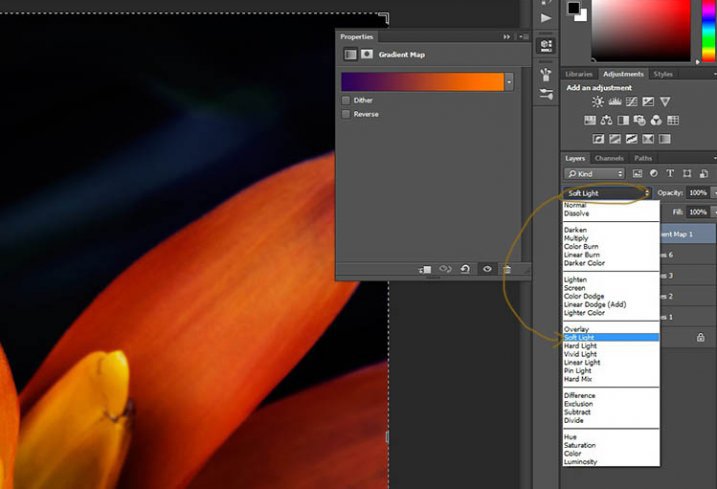This screenshot has width=717, height=489.
Task: Clip adjustment to layer below
Action: click(x=425, y=269)
